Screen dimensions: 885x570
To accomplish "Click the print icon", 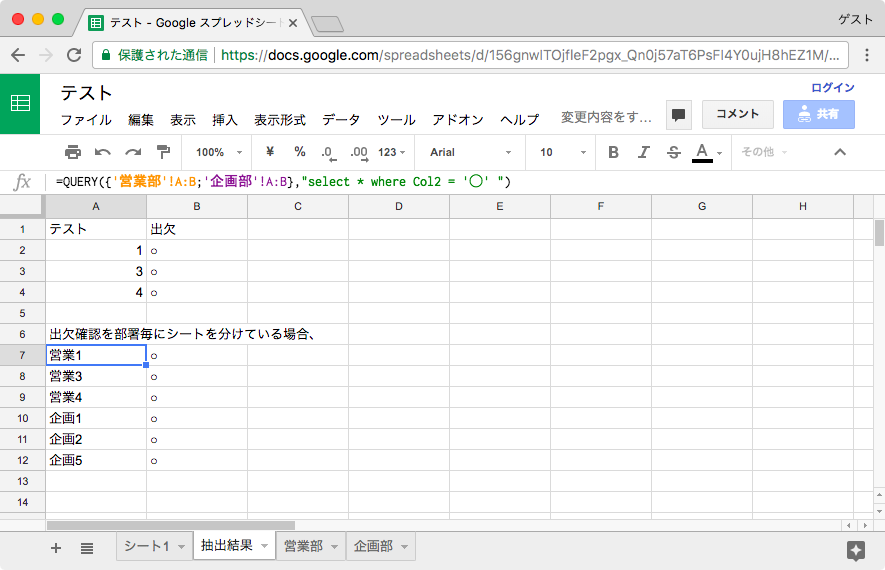I will 73,152.
